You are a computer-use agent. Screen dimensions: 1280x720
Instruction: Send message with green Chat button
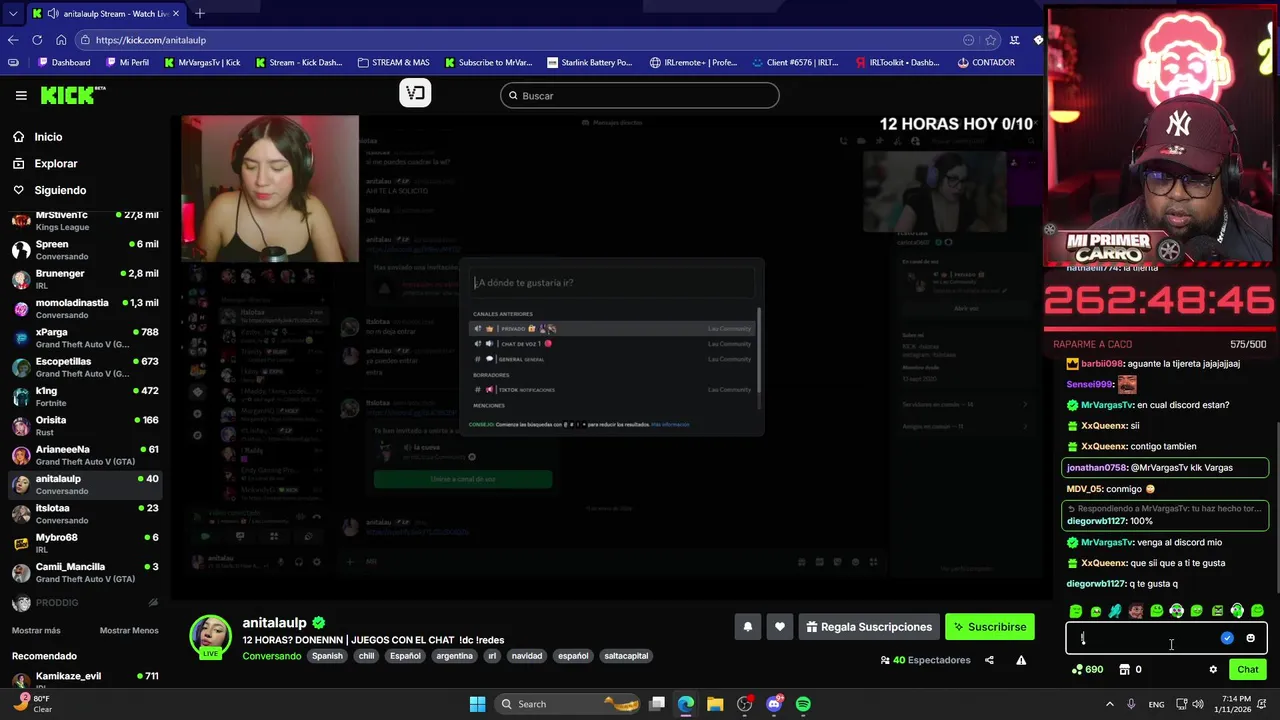(x=1247, y=670)
